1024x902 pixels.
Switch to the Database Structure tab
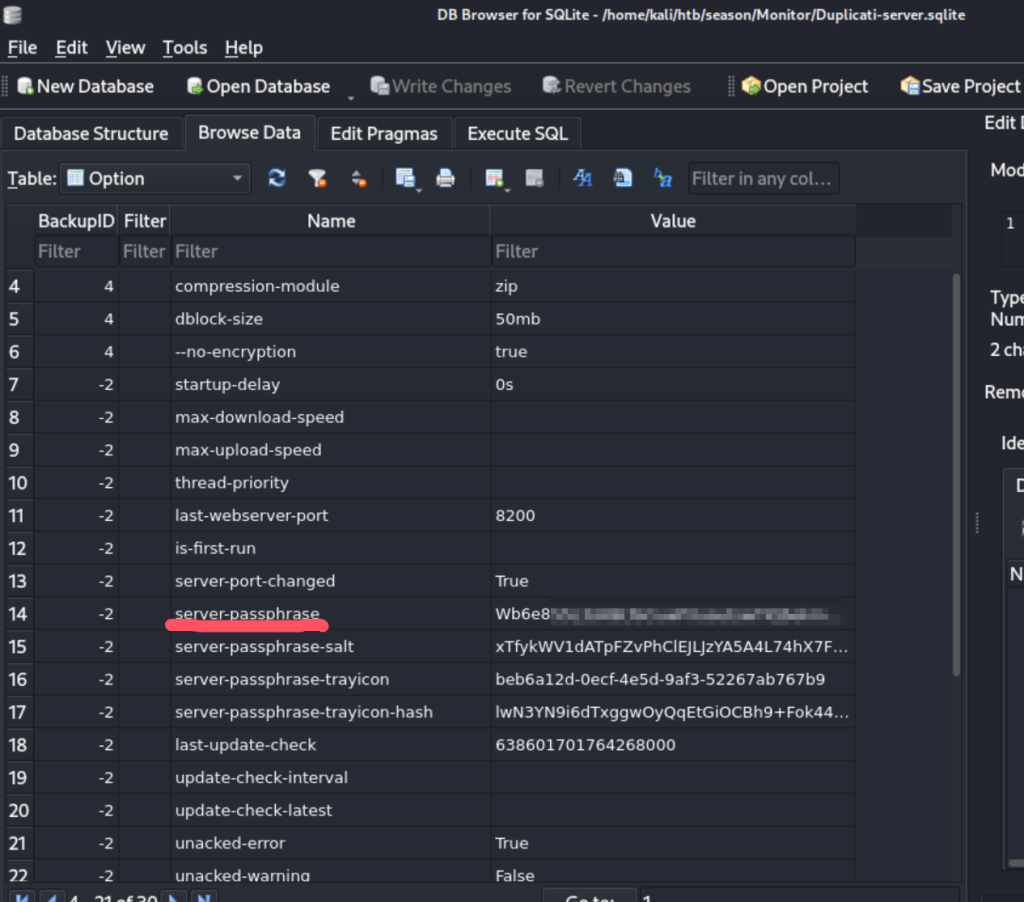coord(91,134)
